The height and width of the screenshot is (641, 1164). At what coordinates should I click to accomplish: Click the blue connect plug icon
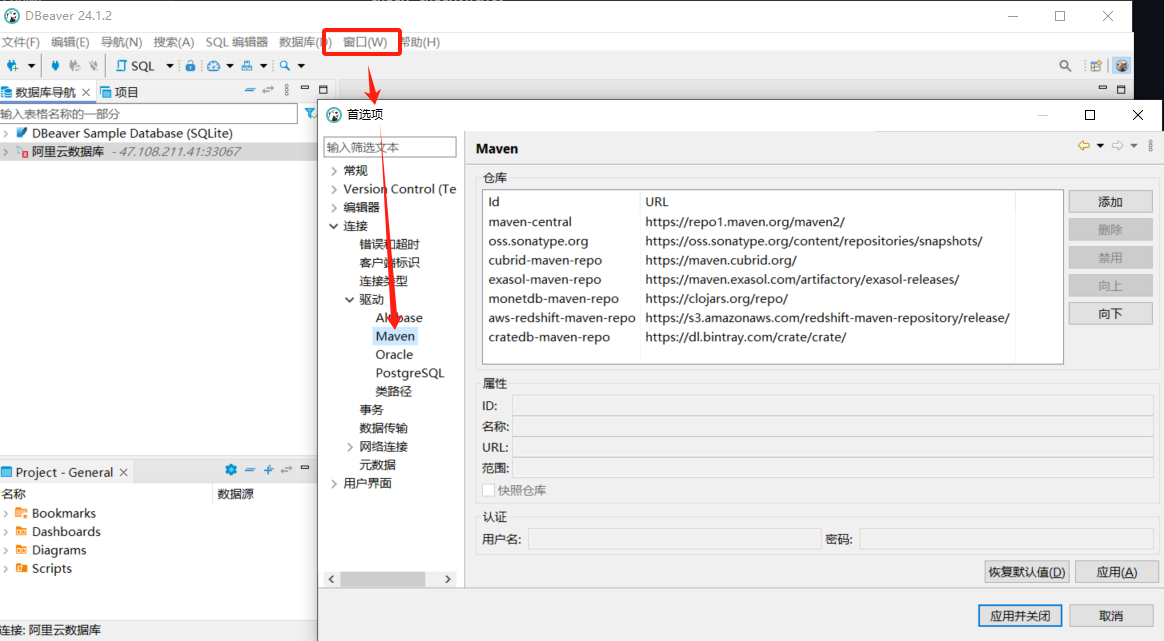(55, 65)
